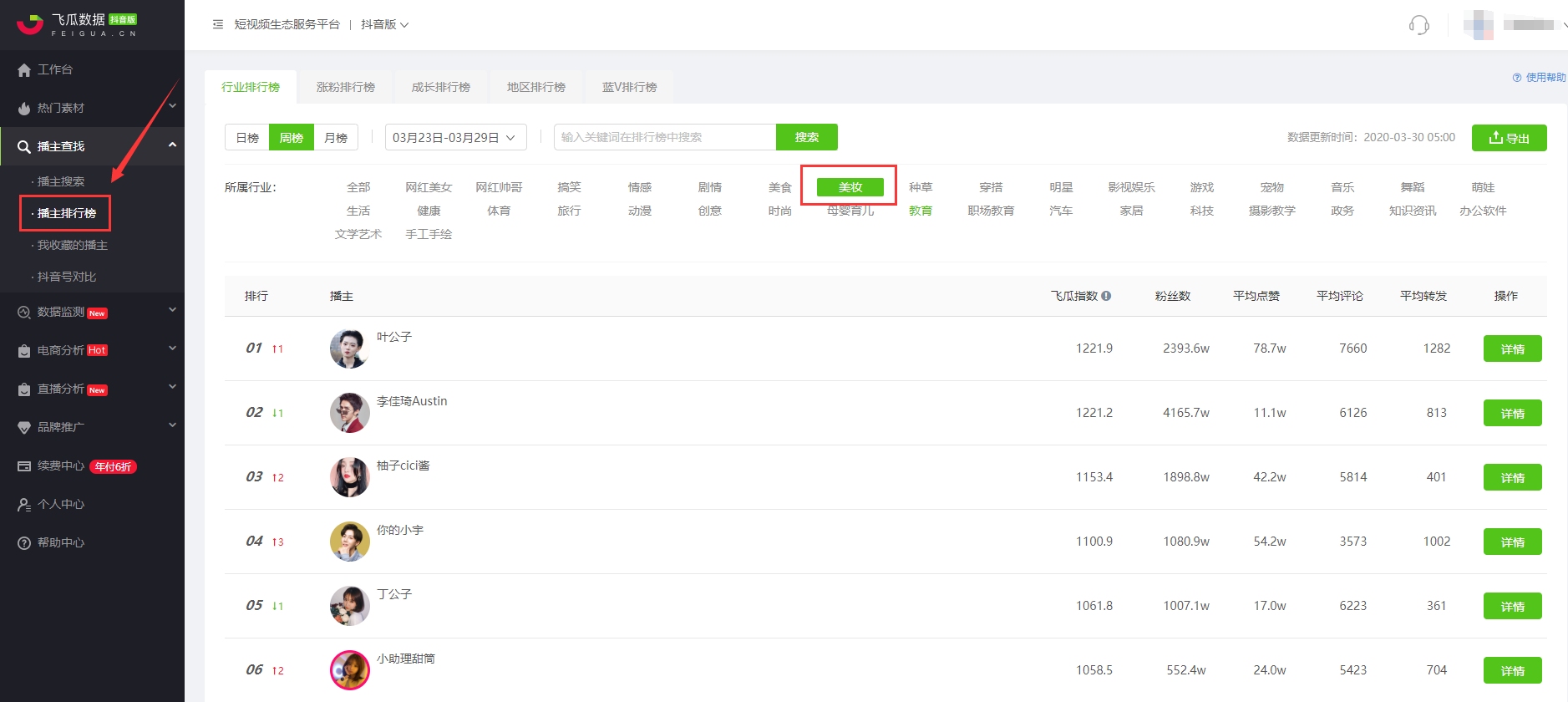Switch to the 行业排行榜 tab
1568x702 pixels.
(251, 87)
